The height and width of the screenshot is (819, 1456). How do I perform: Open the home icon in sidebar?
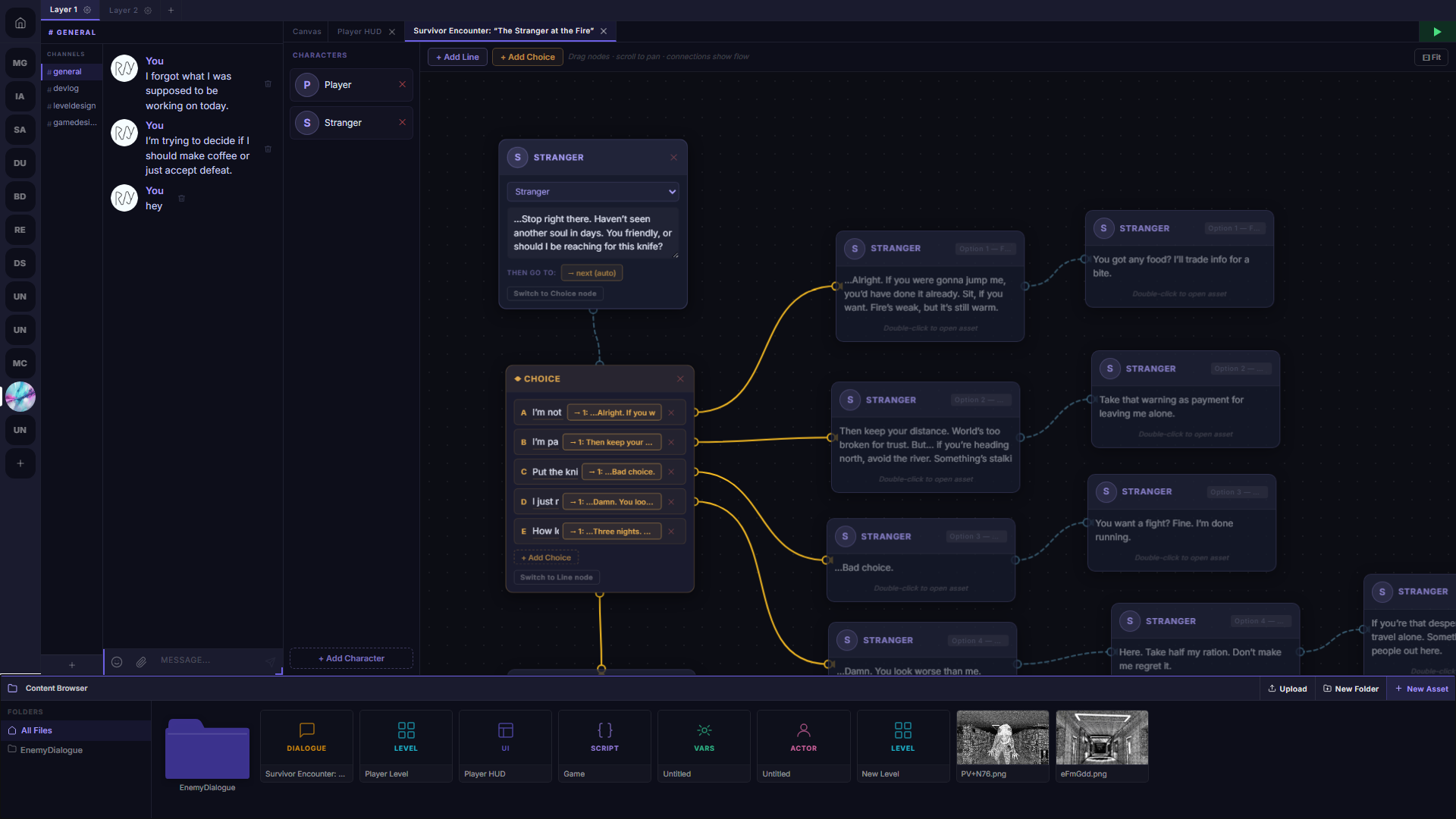[20, 23]
